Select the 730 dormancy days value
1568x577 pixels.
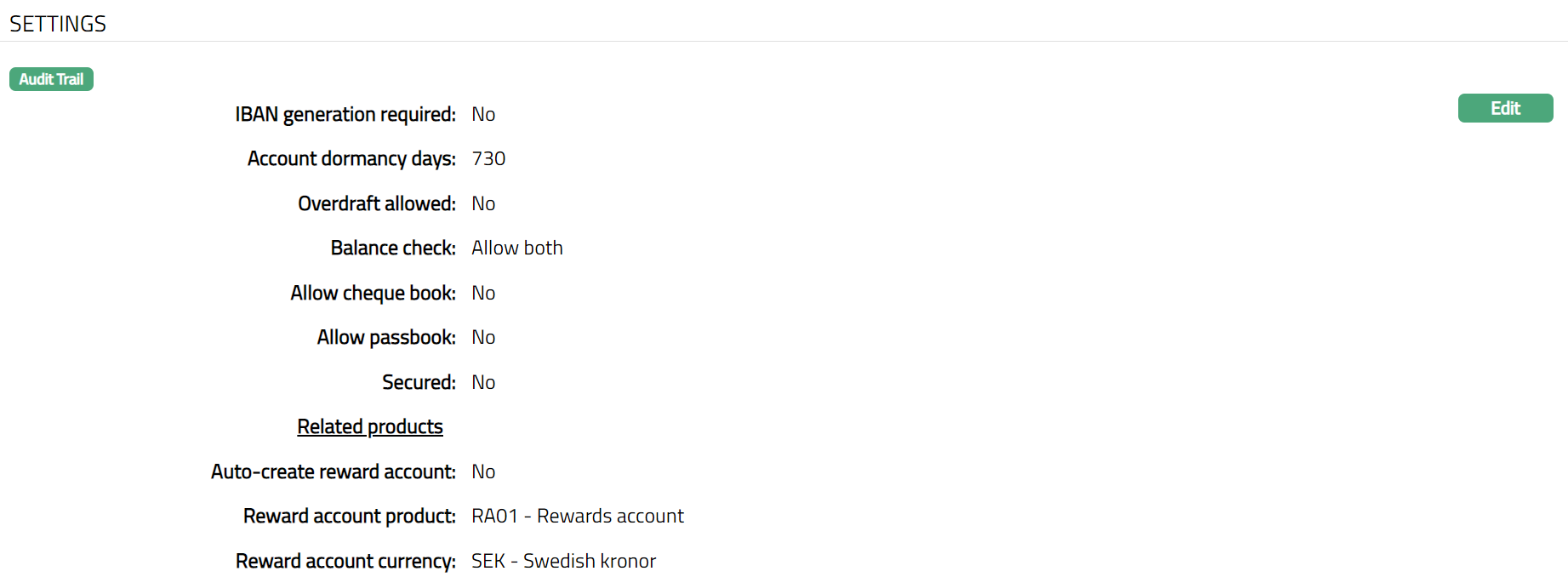(488, 159)
